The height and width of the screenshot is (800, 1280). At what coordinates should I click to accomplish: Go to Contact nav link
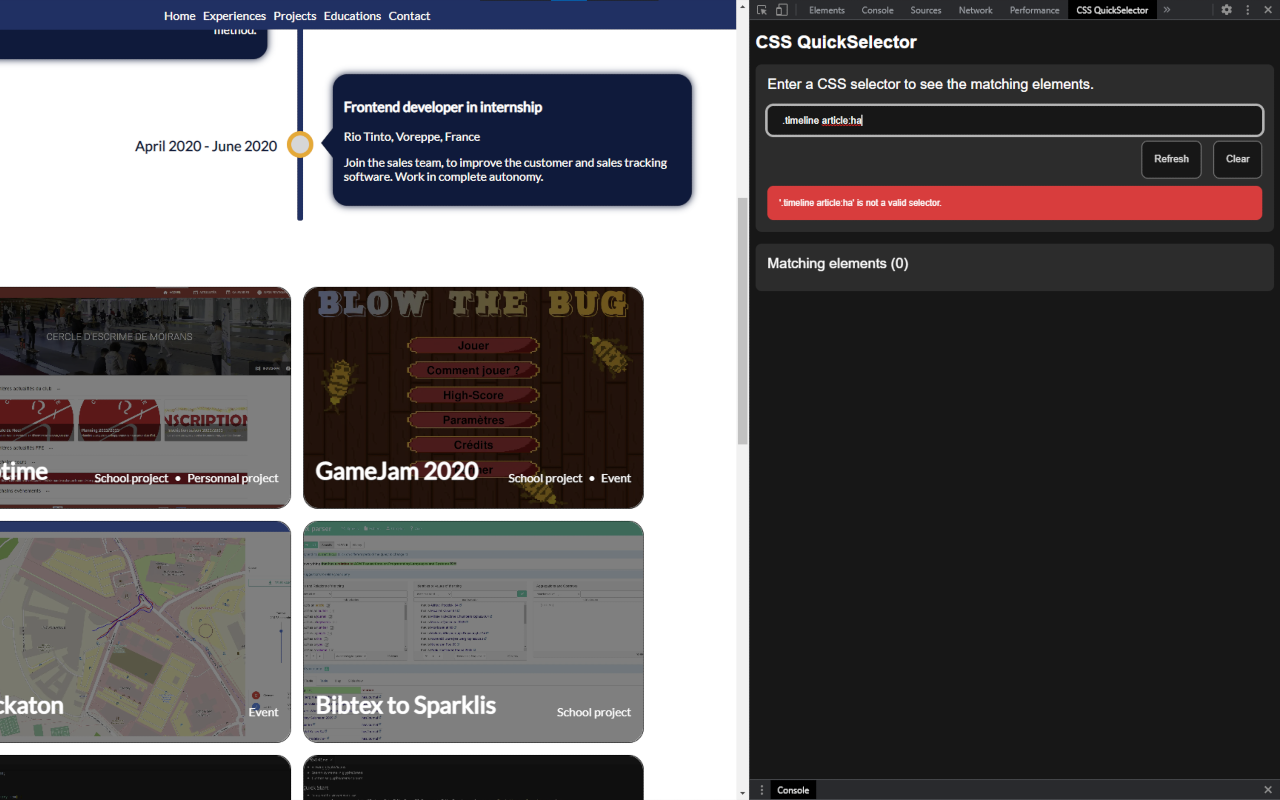409,16
